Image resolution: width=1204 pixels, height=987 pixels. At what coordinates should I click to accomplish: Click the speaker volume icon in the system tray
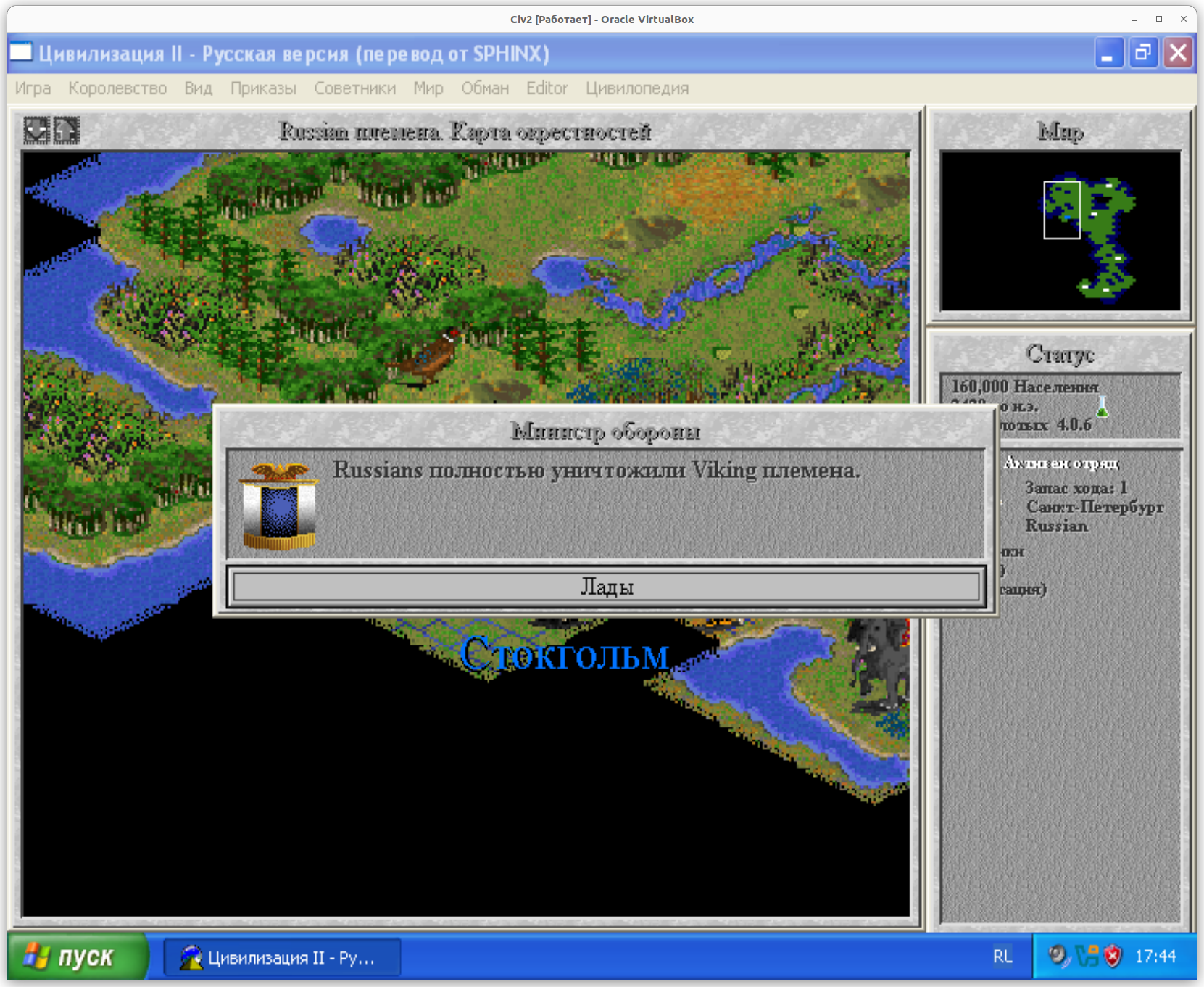pyautogui.click(x=1058, y=957)
